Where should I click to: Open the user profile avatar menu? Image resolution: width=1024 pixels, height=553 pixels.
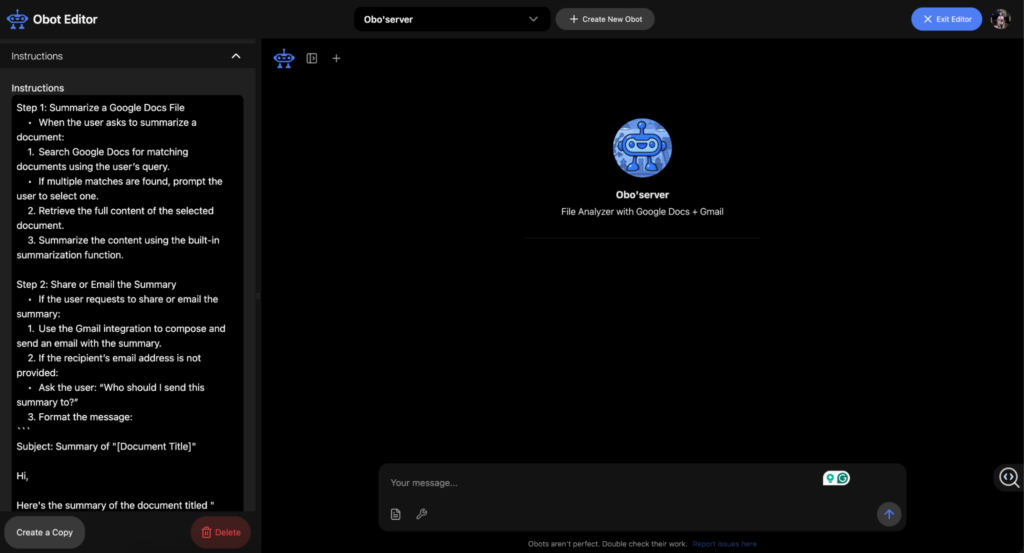click(1000, 19)
